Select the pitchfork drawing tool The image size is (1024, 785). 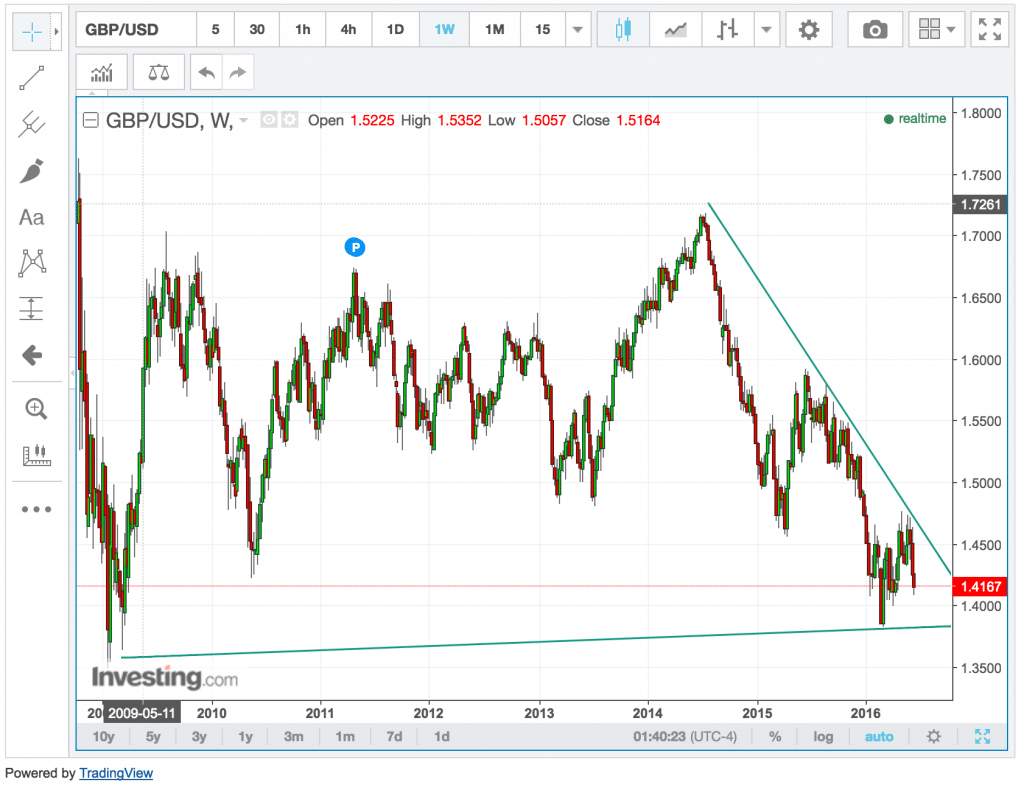point(32,125)
